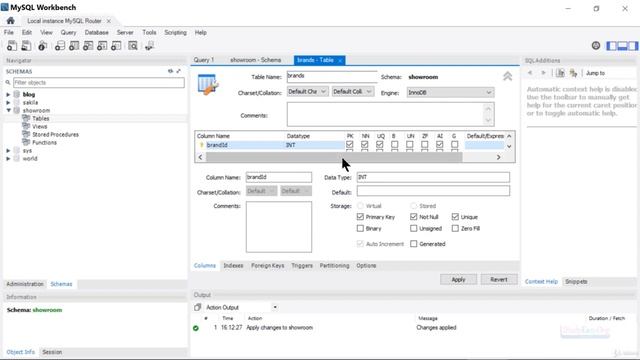Uncheck the Primary Key checkbox
Screen dimensions: 640x360
pyautogui.click(x=360, y=217)
